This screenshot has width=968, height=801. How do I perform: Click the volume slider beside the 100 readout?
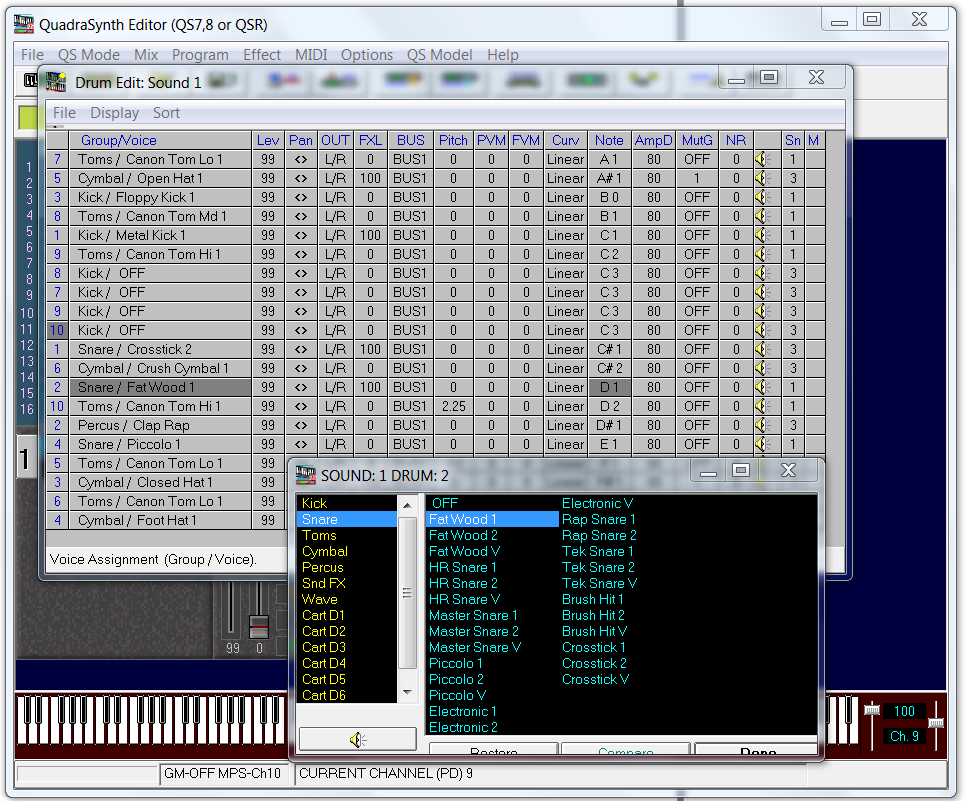[x=872, y=711]
